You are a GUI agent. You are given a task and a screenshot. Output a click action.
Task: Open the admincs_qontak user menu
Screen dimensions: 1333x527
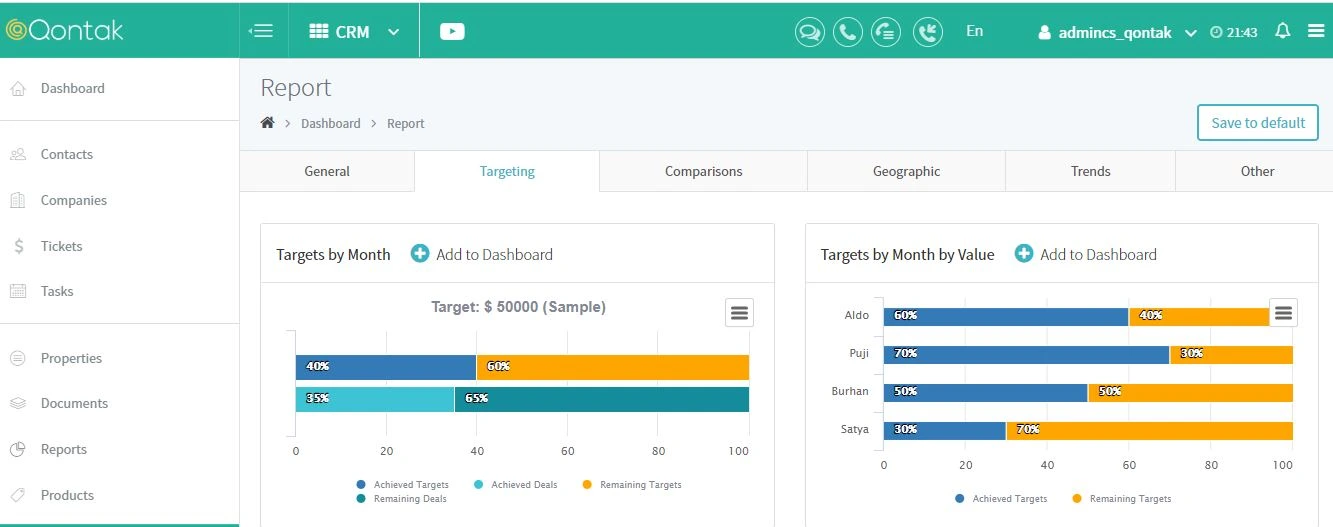click(1118, 32)
